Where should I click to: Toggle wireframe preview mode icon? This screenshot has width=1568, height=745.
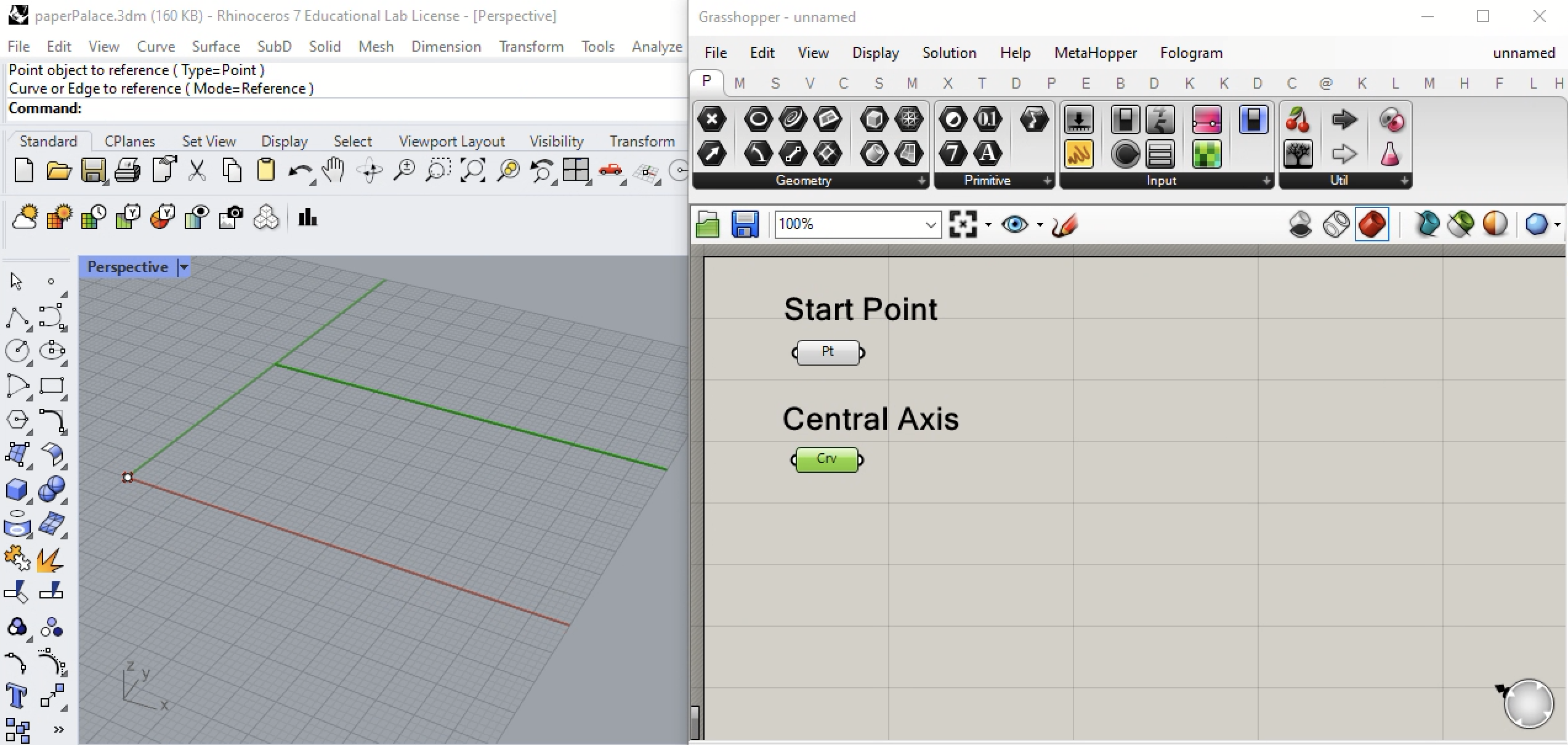coord(1336,224)
